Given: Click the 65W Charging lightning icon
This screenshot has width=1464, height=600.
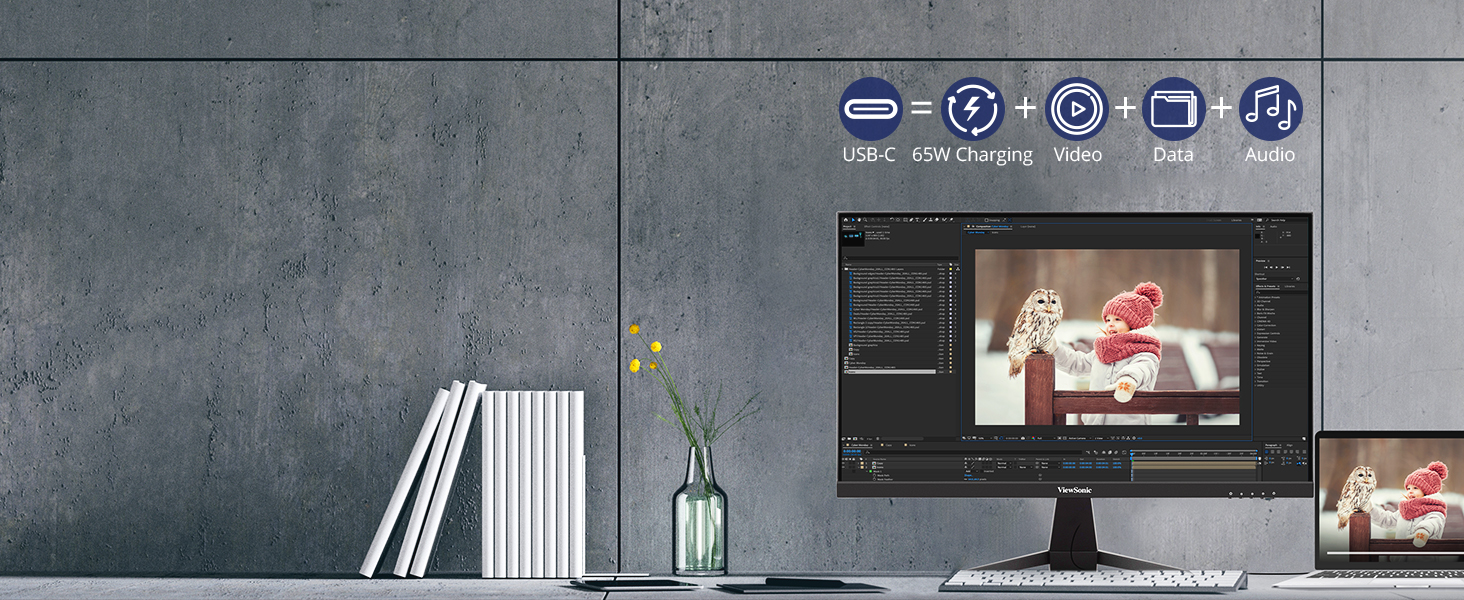Looking at the screenshot, I should click(x=972, y=108).
